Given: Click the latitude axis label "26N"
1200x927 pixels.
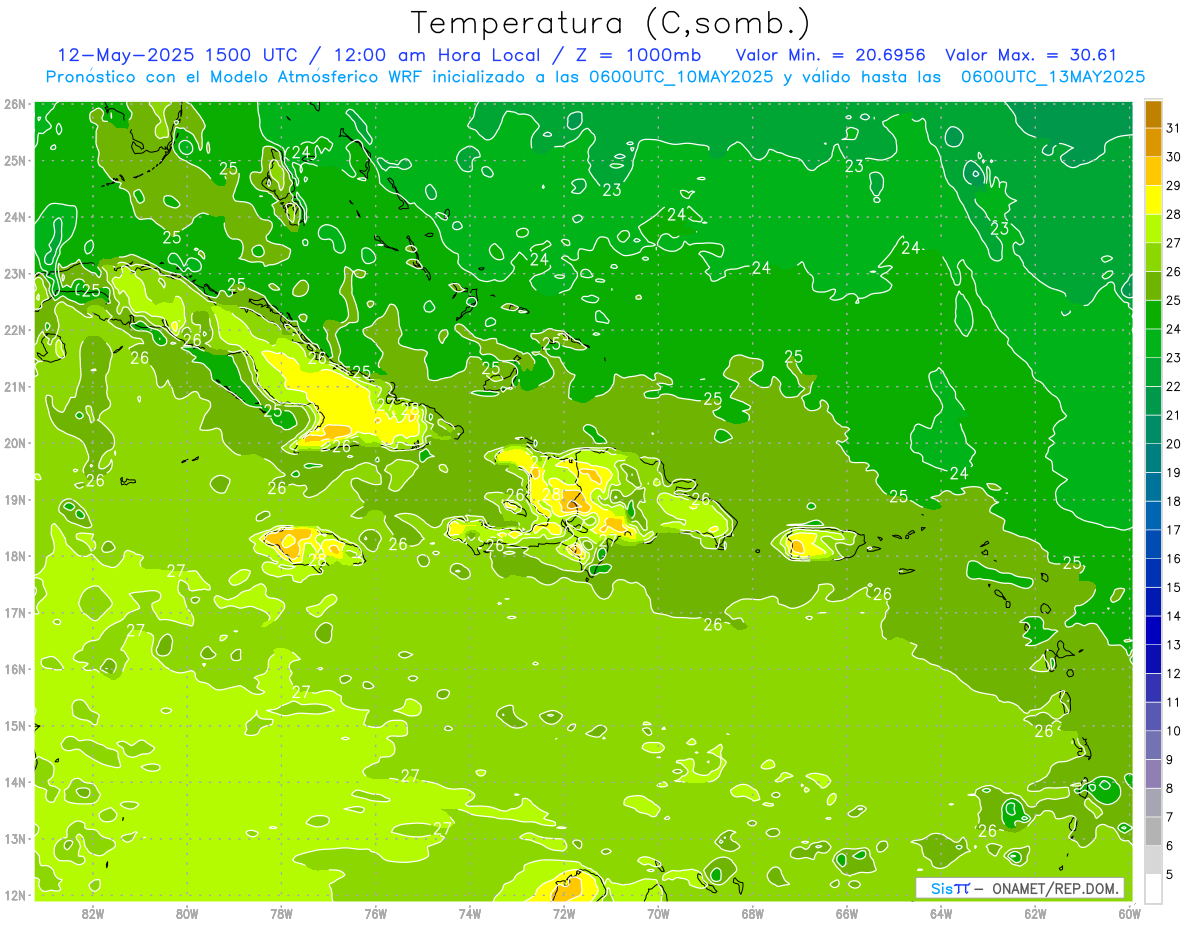Looking at the screenshot, I should point(15,104).
